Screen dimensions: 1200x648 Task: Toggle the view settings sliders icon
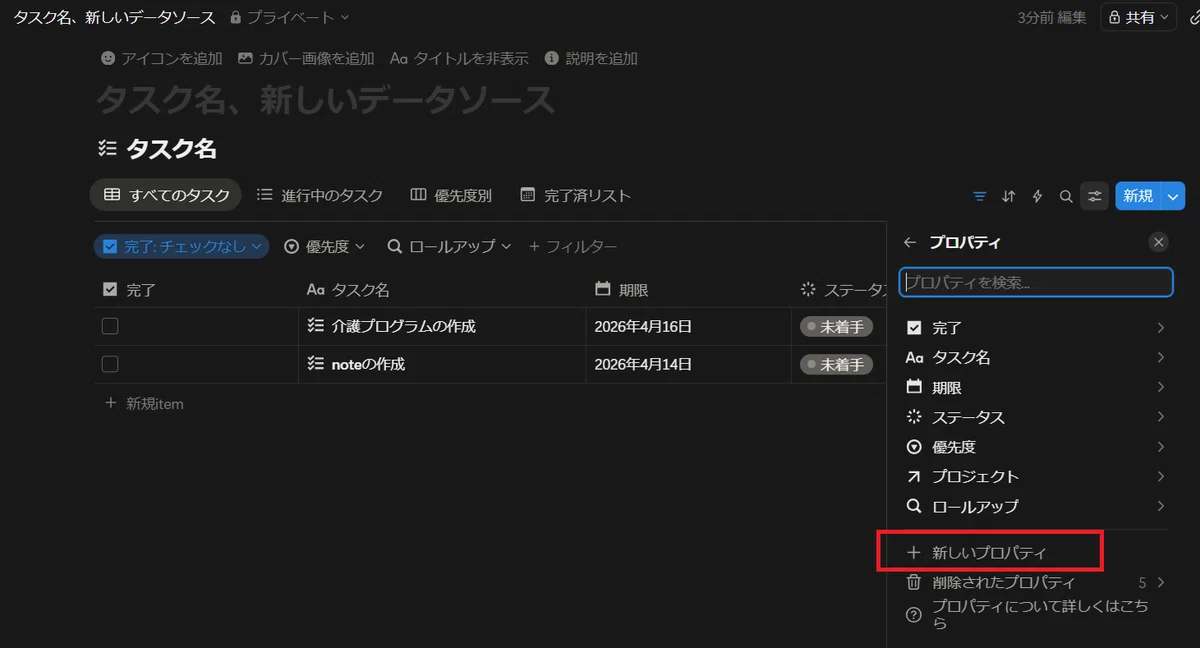click(1095, 196)
